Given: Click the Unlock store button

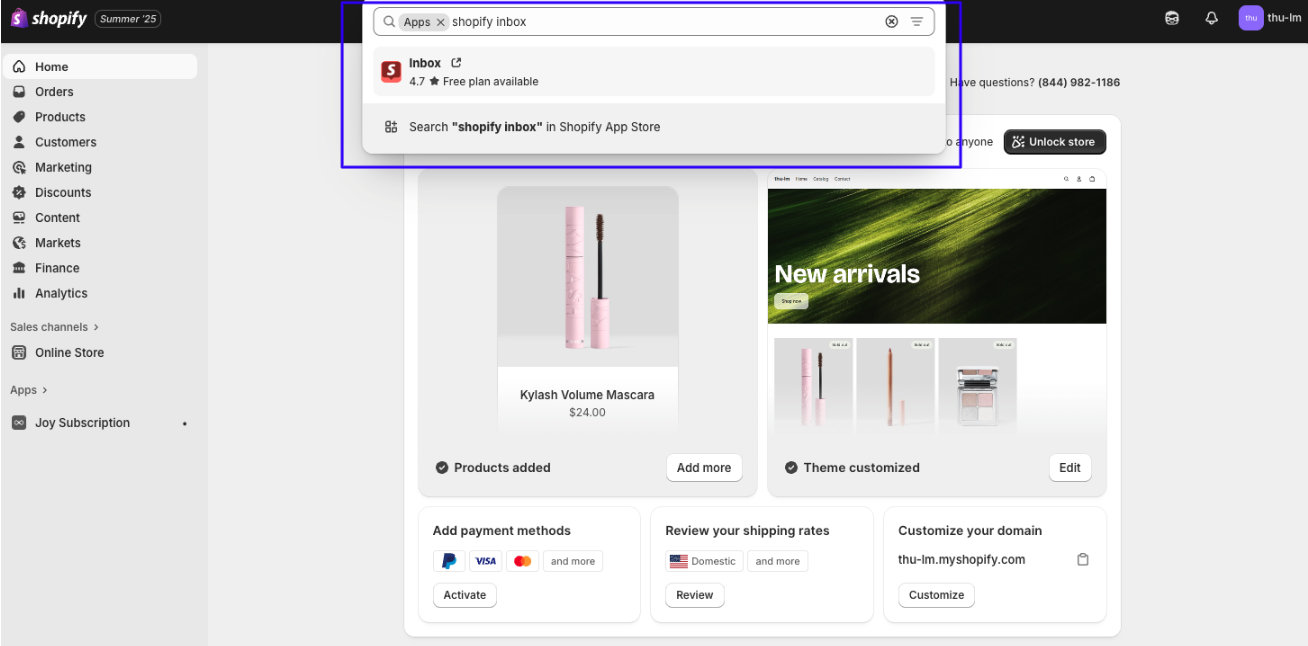Looking at the screenshot, I should (1055, 142).
